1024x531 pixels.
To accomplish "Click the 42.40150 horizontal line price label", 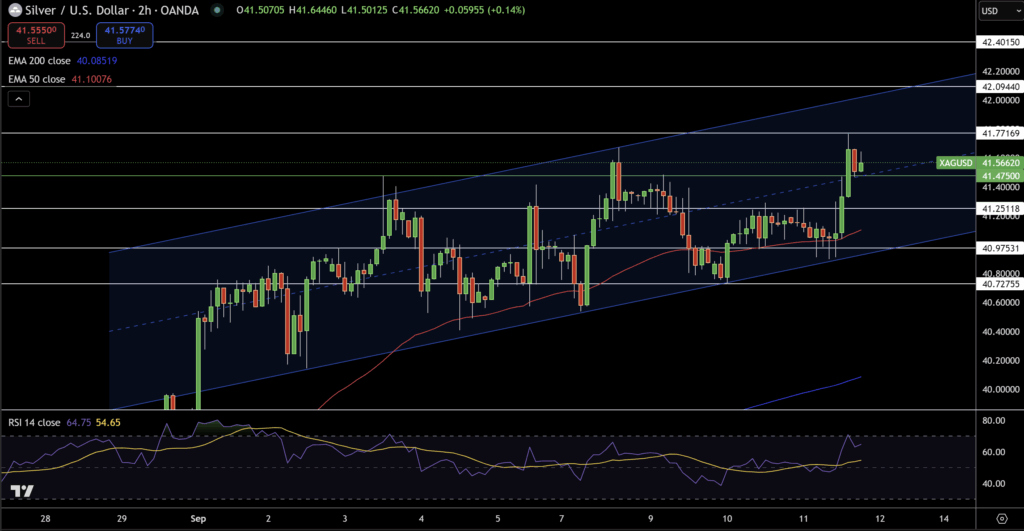I will tap(1000, 42).
